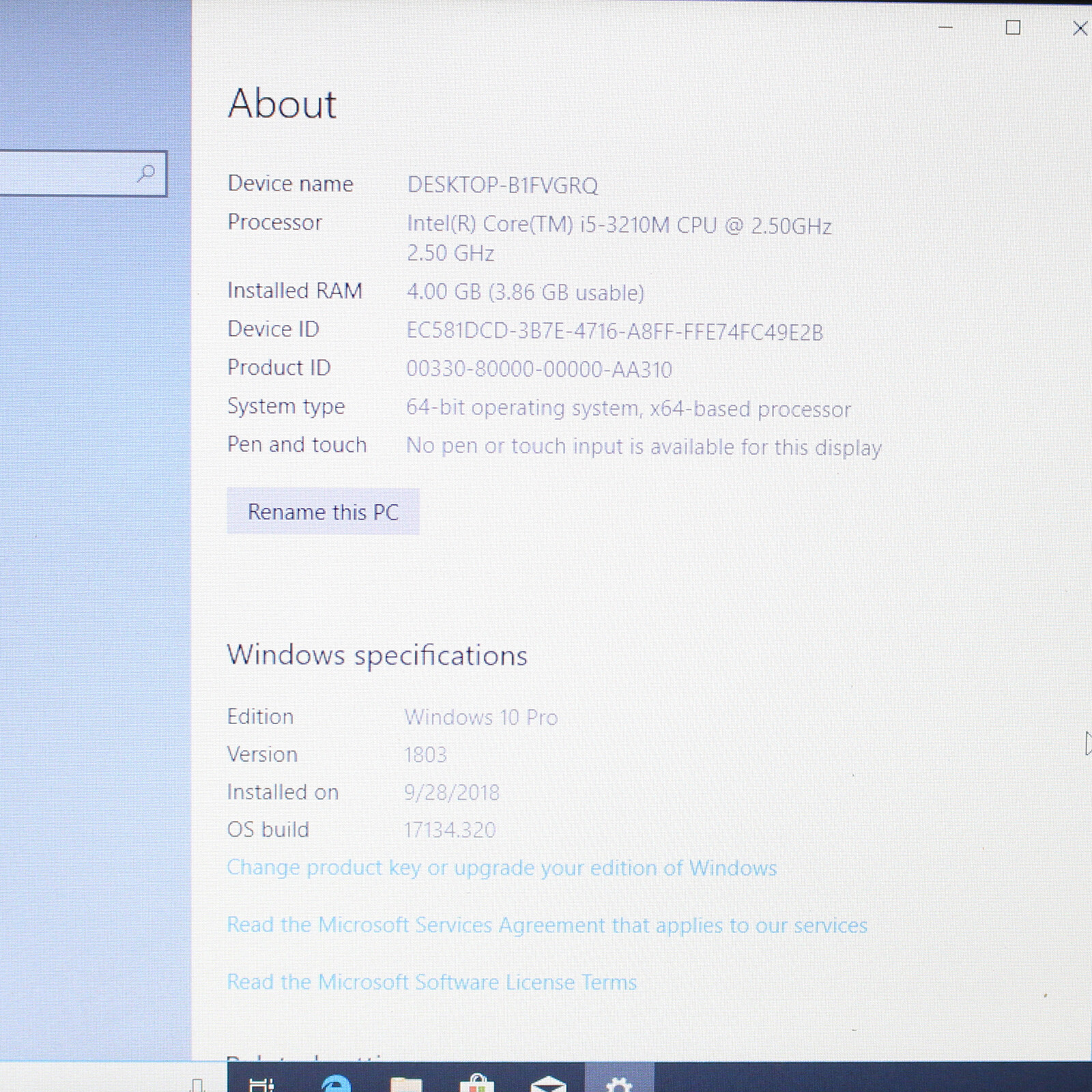Click the Device name label
The width and height of the screenshot is (1092, 1092).
290,184
